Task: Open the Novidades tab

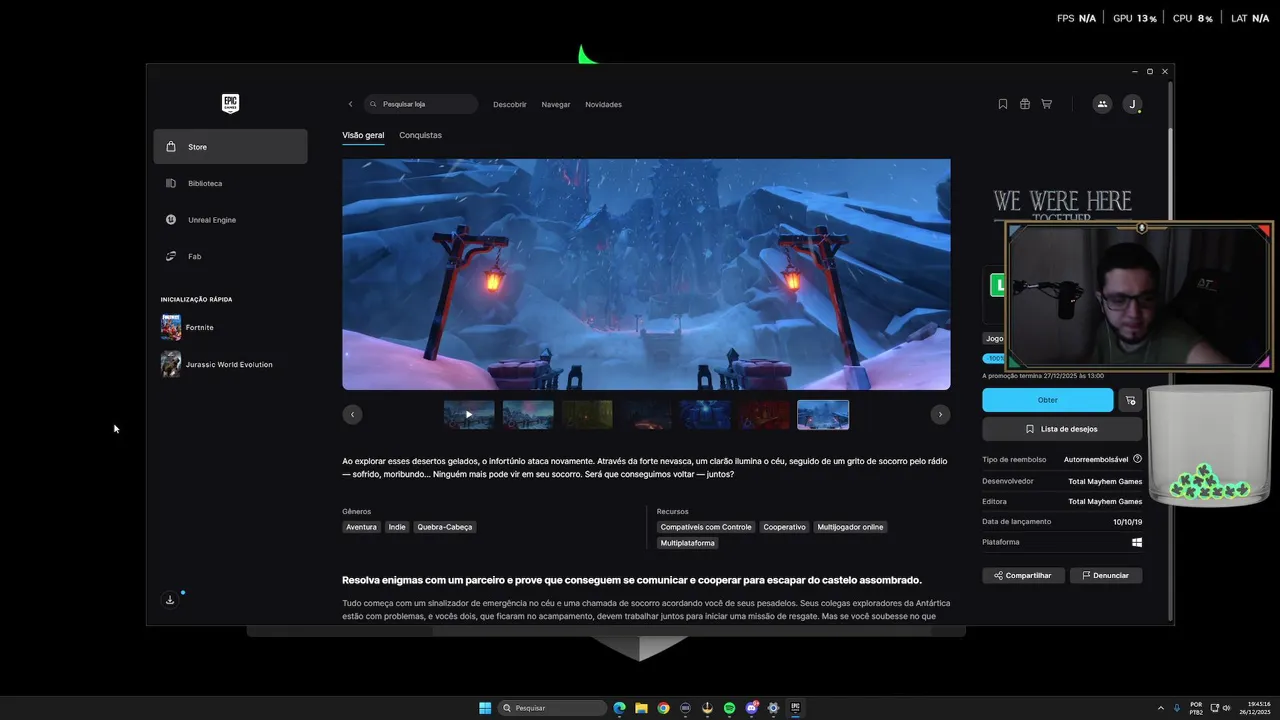Action: click(604, 104)
